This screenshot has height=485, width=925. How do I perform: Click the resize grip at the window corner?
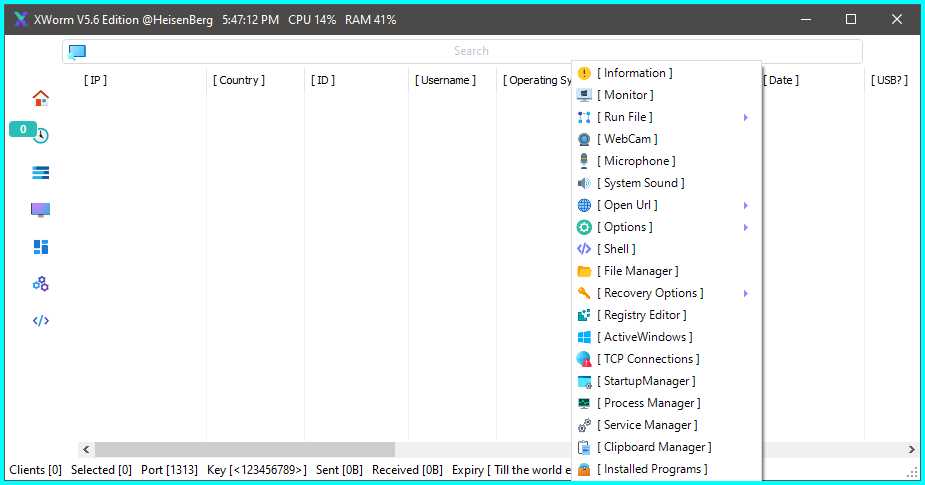click(912, 472)
